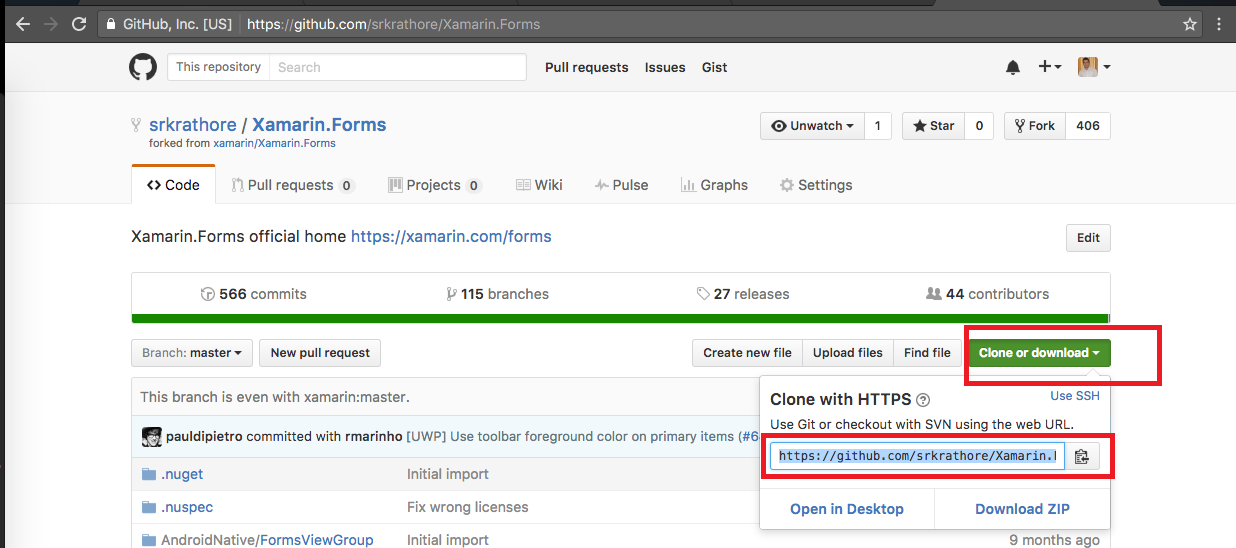Click the browser address bar URL

click(x=393, y=23)
